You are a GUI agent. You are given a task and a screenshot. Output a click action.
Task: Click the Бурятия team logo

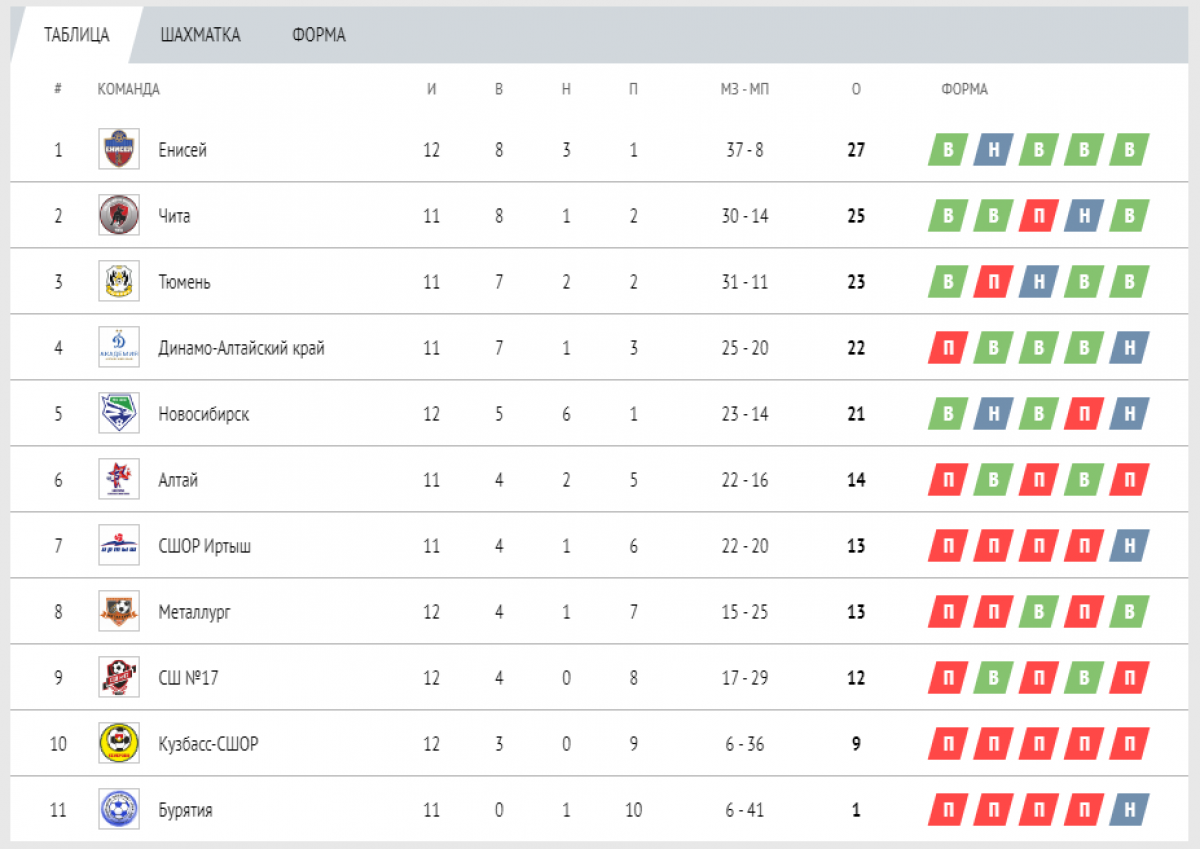pos(118,810)
